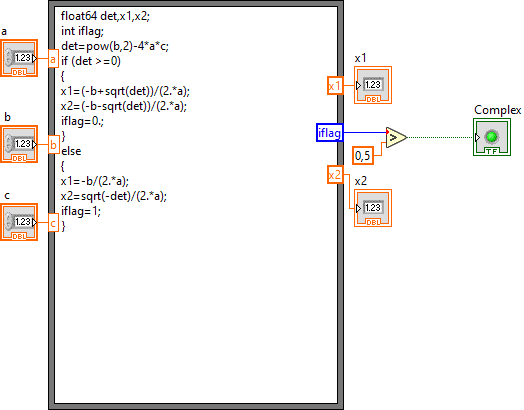524x410 pixels.
Task: Click the x2 output tunnel on formula node
Action: pos(335,175)
